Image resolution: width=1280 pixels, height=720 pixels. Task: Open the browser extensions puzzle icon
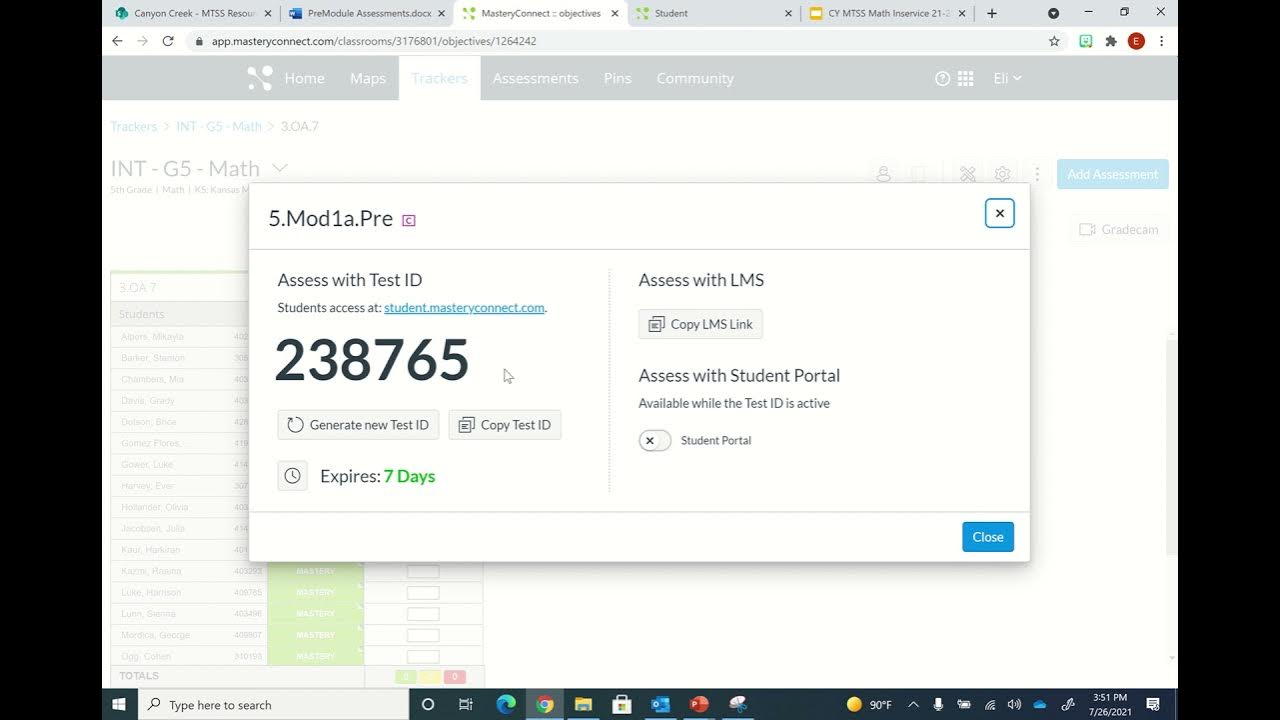pyautogui.click(x=1111, y=41)
